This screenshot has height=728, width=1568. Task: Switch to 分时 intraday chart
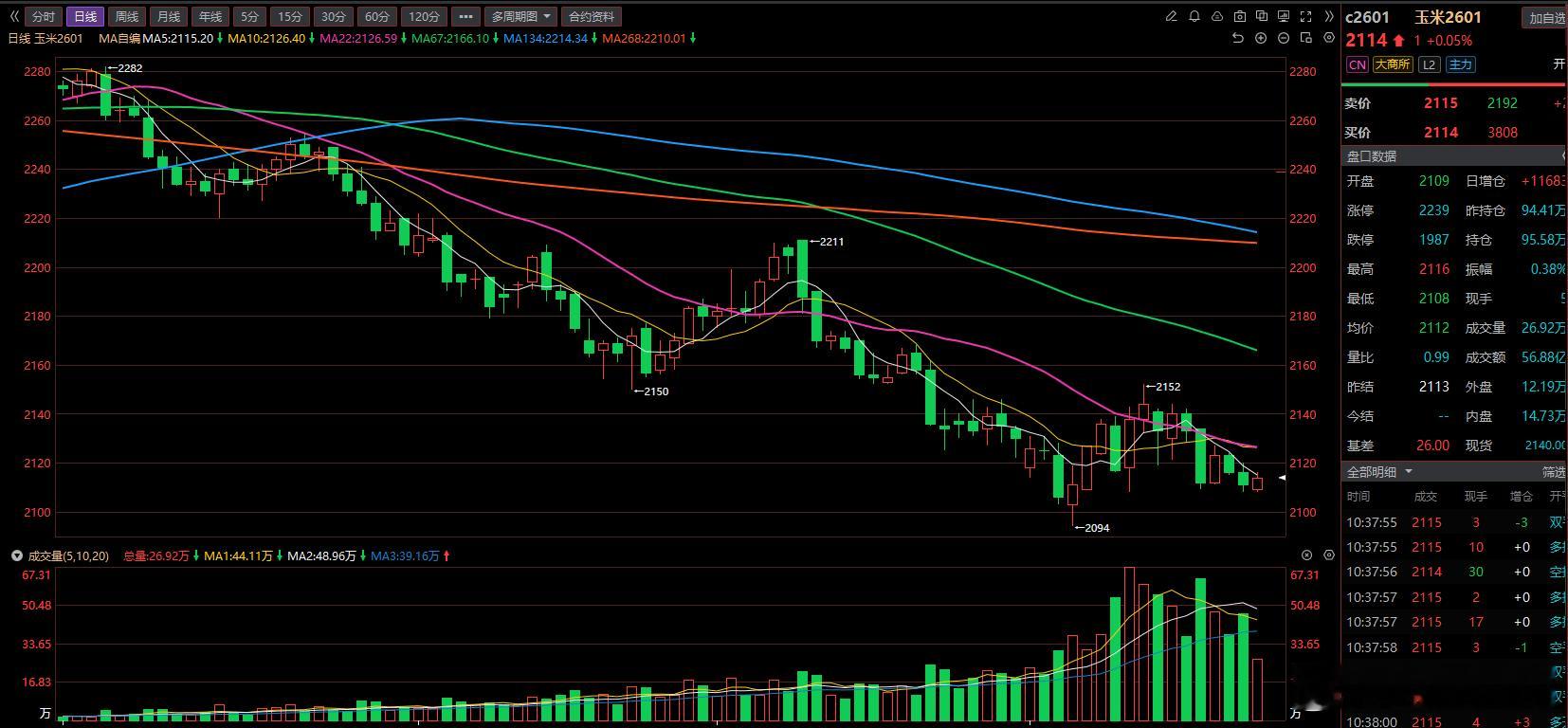click(44, 16)
